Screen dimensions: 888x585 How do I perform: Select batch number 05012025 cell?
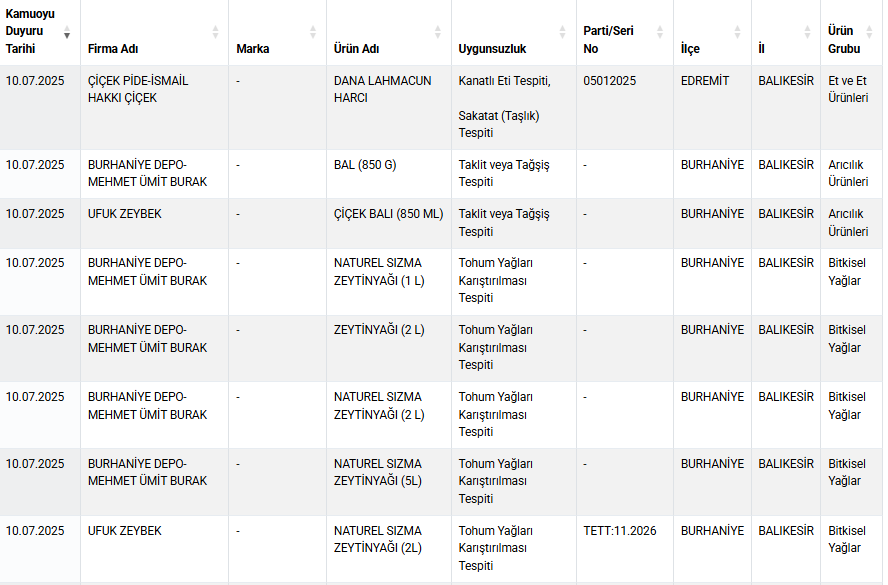tap(625, 108)
